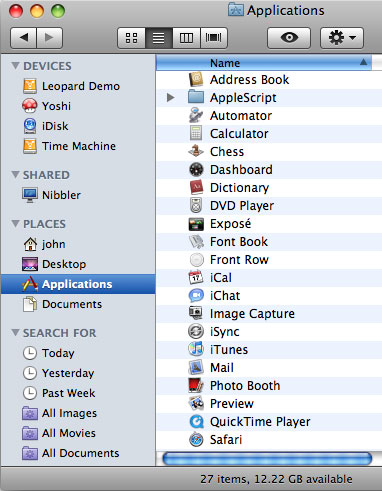The image size is (382, 491).
Task: Open the All Documents smart folder
Action: pyautogui.click(x=78, y=453)
